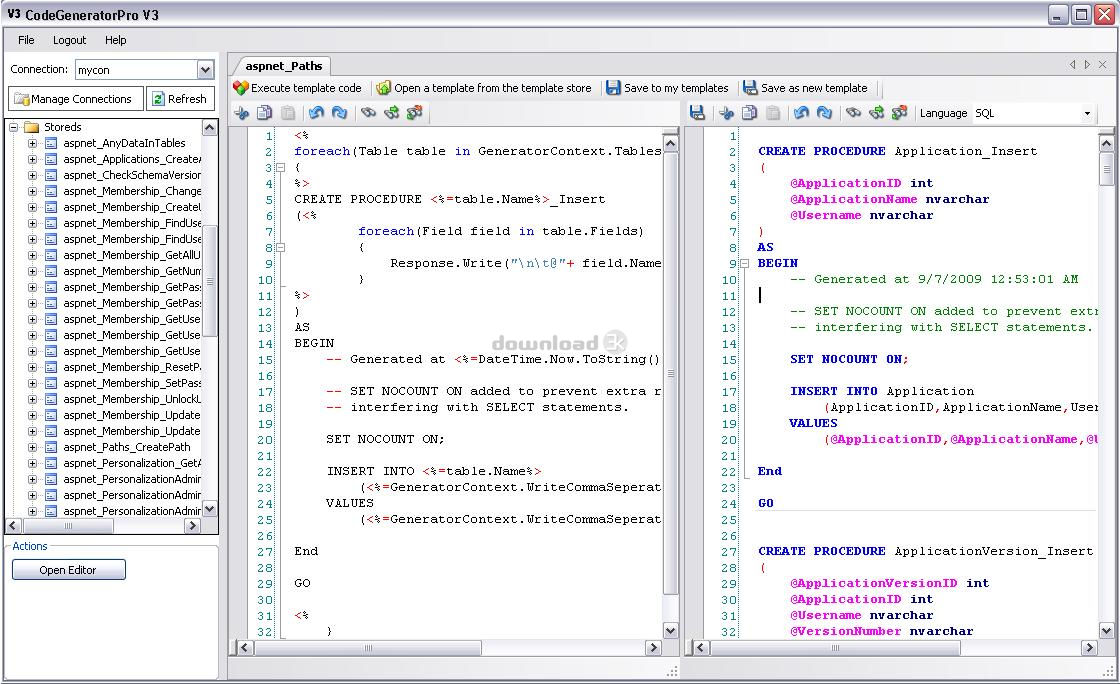1120x684 pixels.
Task: Redo in the right output editor toolbar
Action: point(823,113)
